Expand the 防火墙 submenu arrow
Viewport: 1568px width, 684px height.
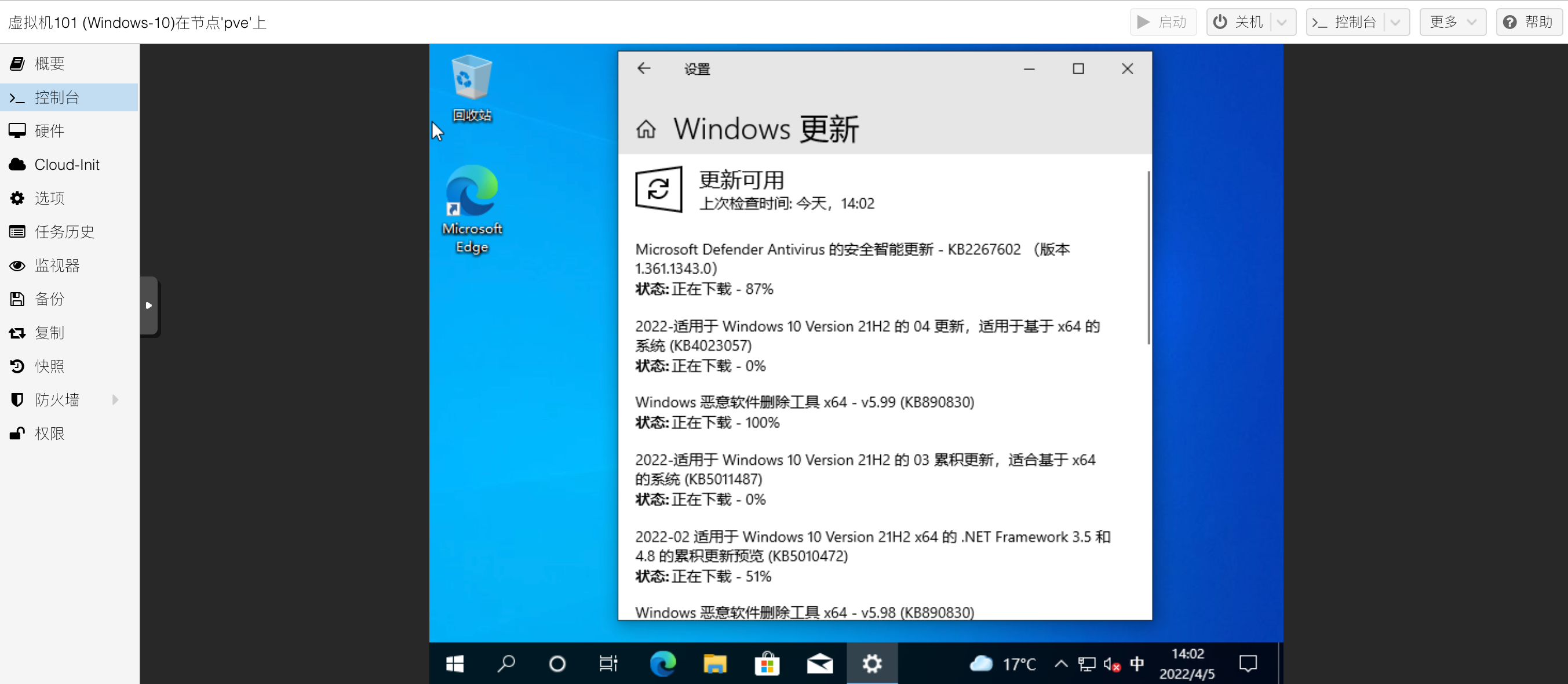[115, 399]
